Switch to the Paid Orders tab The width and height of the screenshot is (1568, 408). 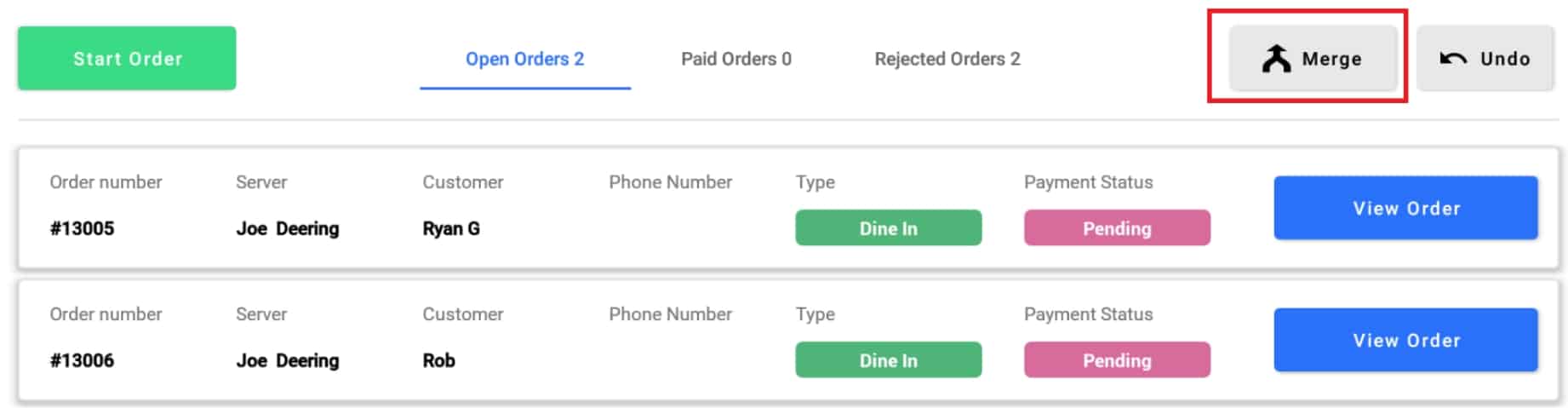point(735,59)
